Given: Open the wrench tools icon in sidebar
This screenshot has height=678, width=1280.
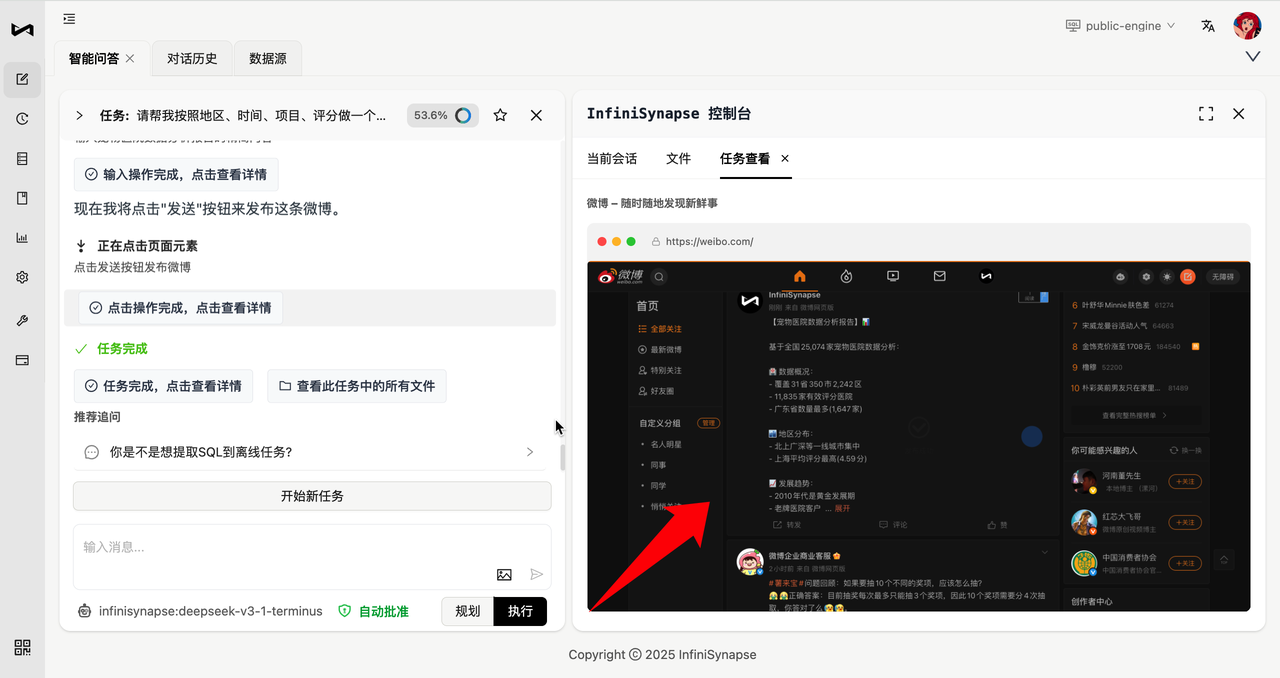Looking at the screenshot, I should [22, 320].
